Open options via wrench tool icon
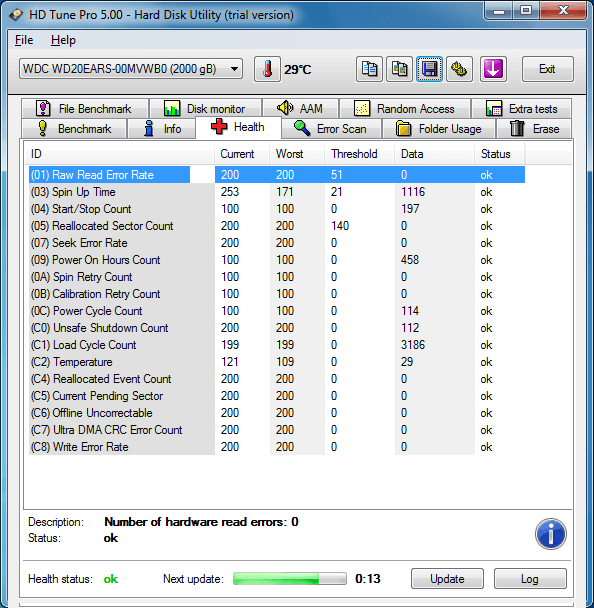This screenshot has height=608, width=594. [x=459, y=69]
